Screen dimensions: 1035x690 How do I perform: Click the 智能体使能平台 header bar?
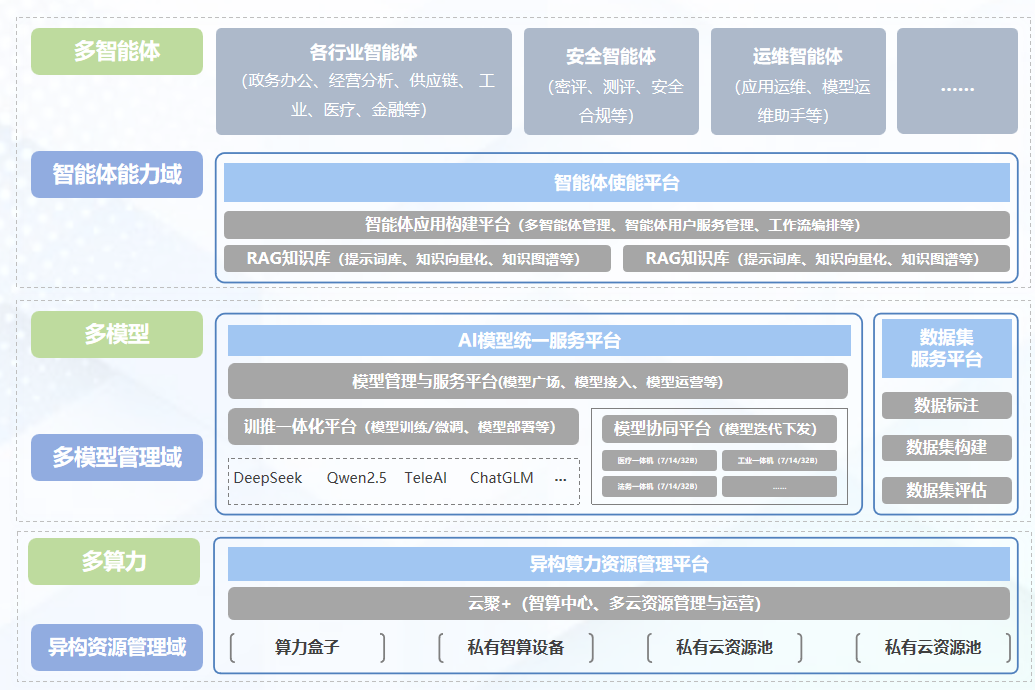tap(616, 183)
